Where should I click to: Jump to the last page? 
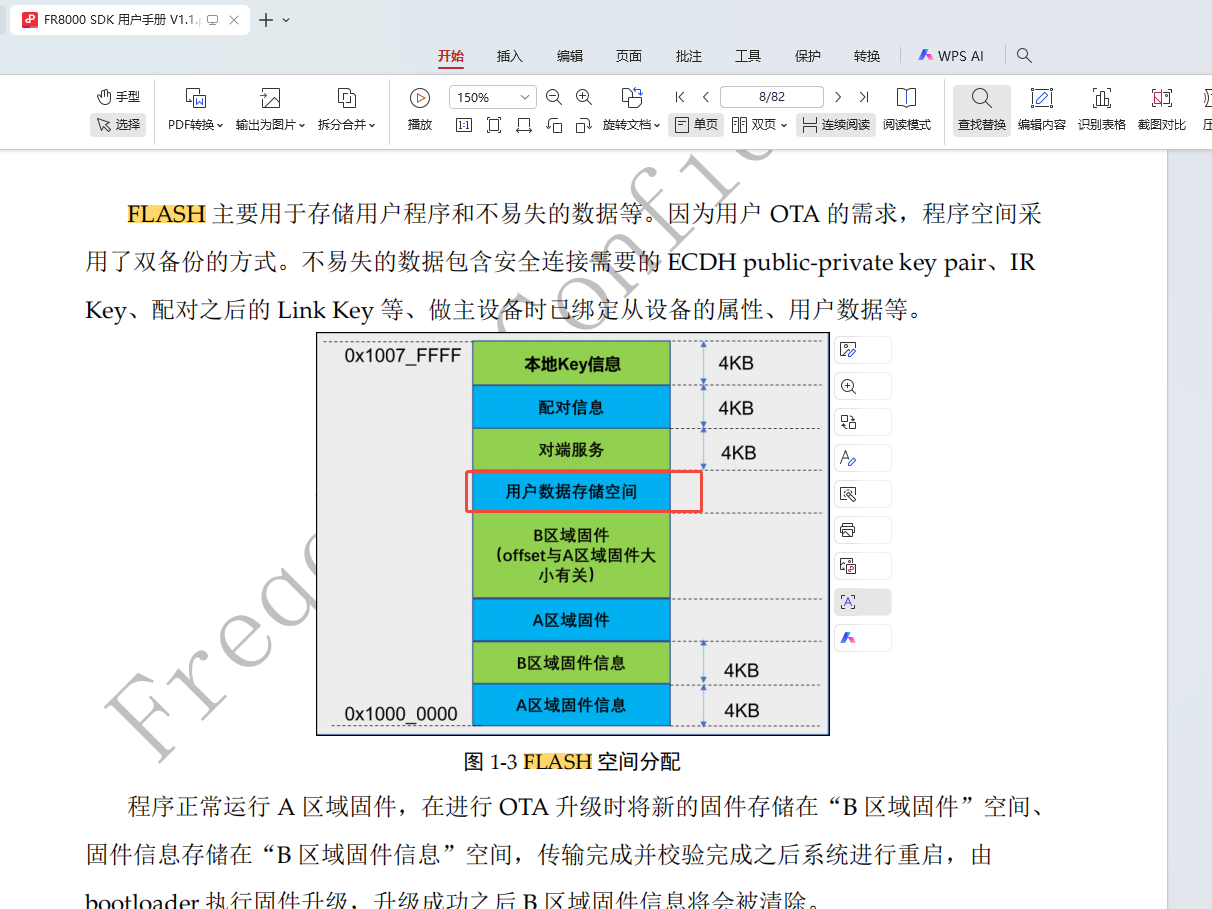[x=864, y=97]
